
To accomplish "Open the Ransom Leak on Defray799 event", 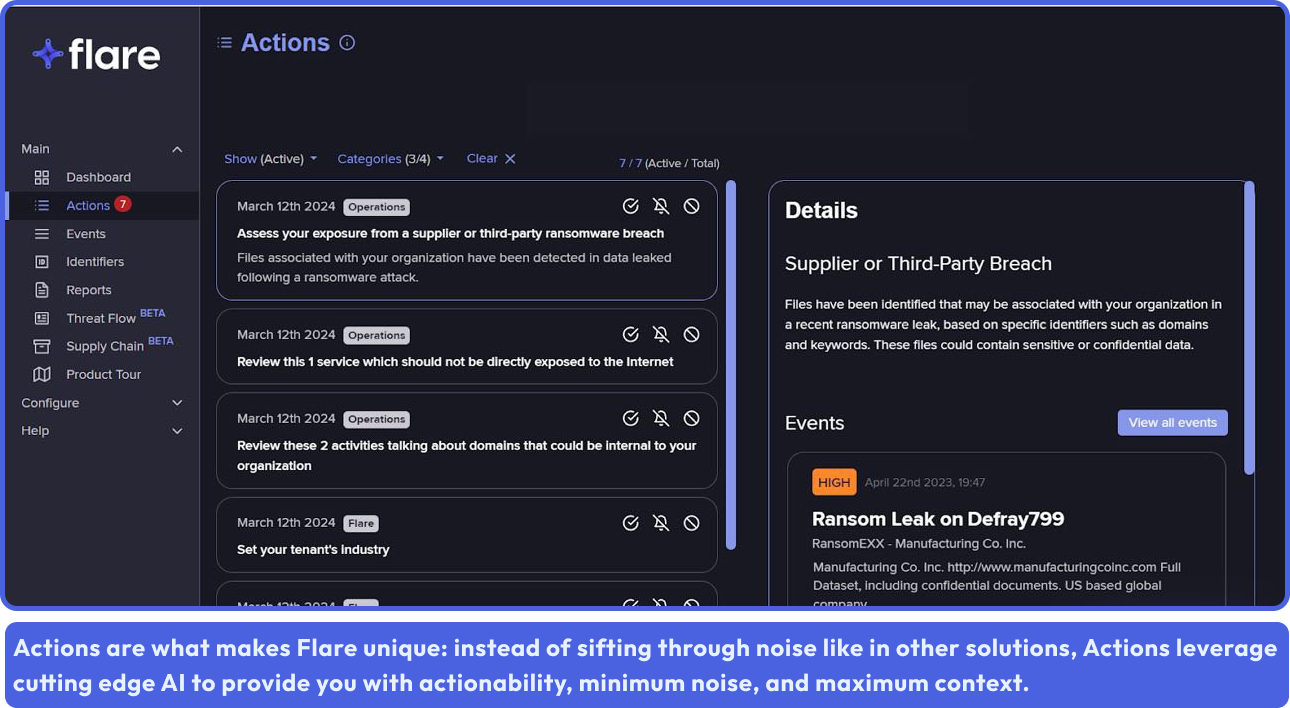I will pyautogui.click(x=938, y=519).
